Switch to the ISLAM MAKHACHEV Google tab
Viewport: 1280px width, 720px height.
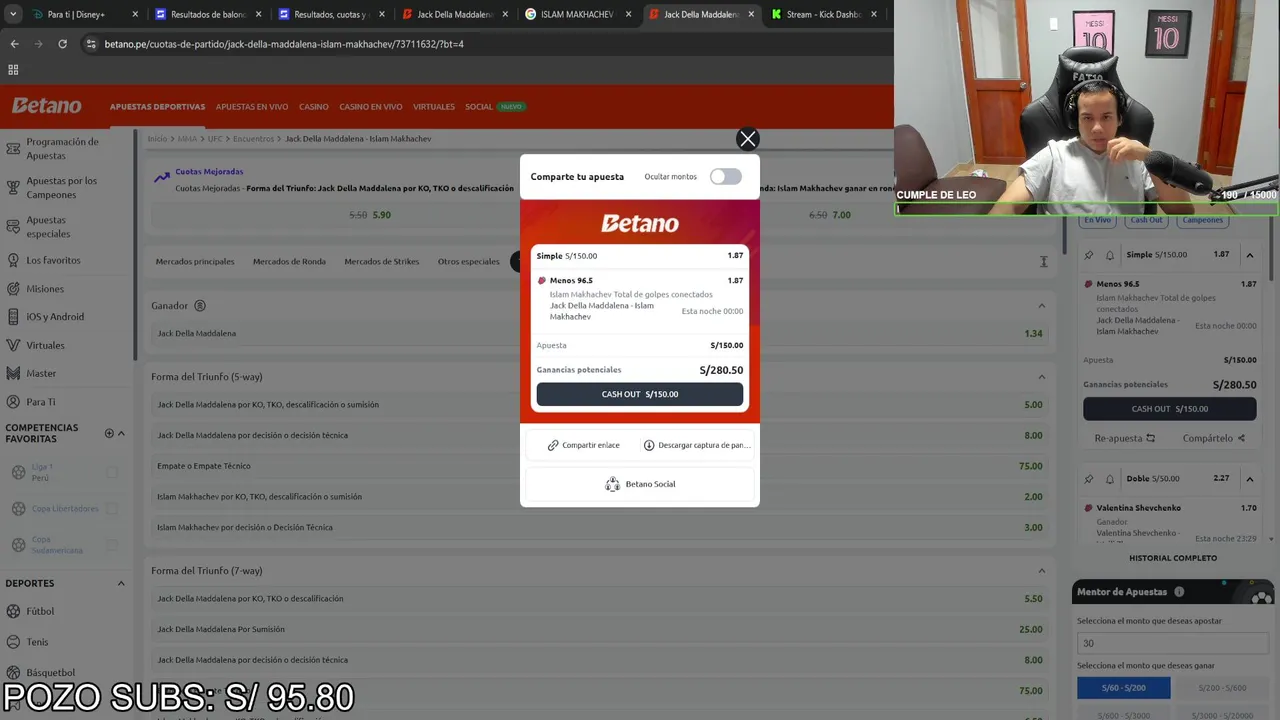click(x=577, y=14)
